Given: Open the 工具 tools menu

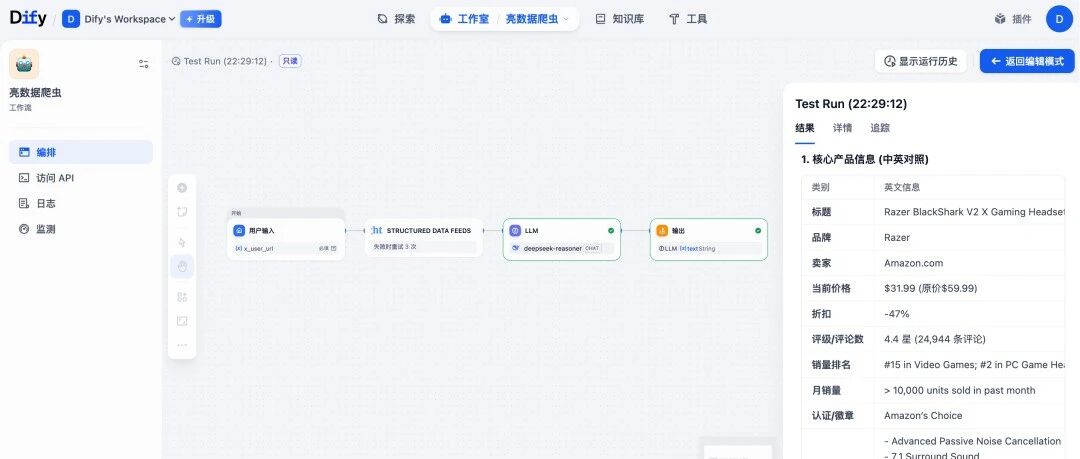Looking at the screenshot, I should click(687, 19).
